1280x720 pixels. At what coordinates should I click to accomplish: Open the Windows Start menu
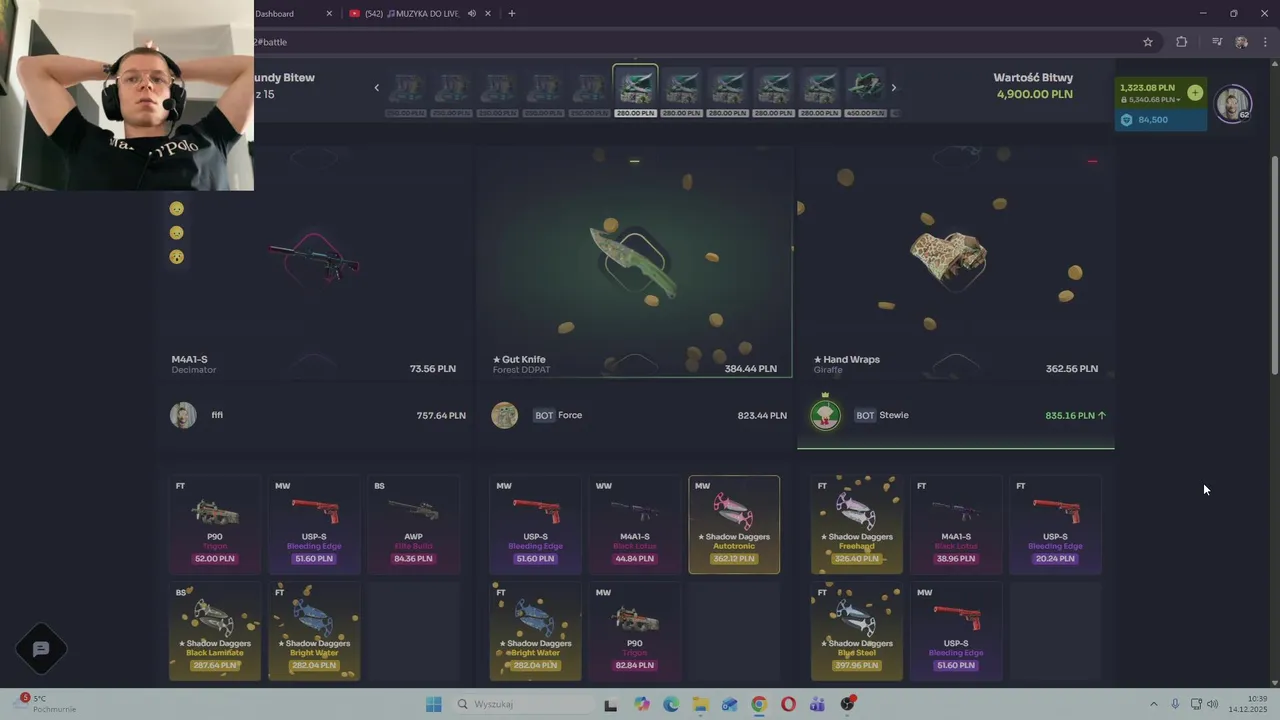(x=433, y=704)
